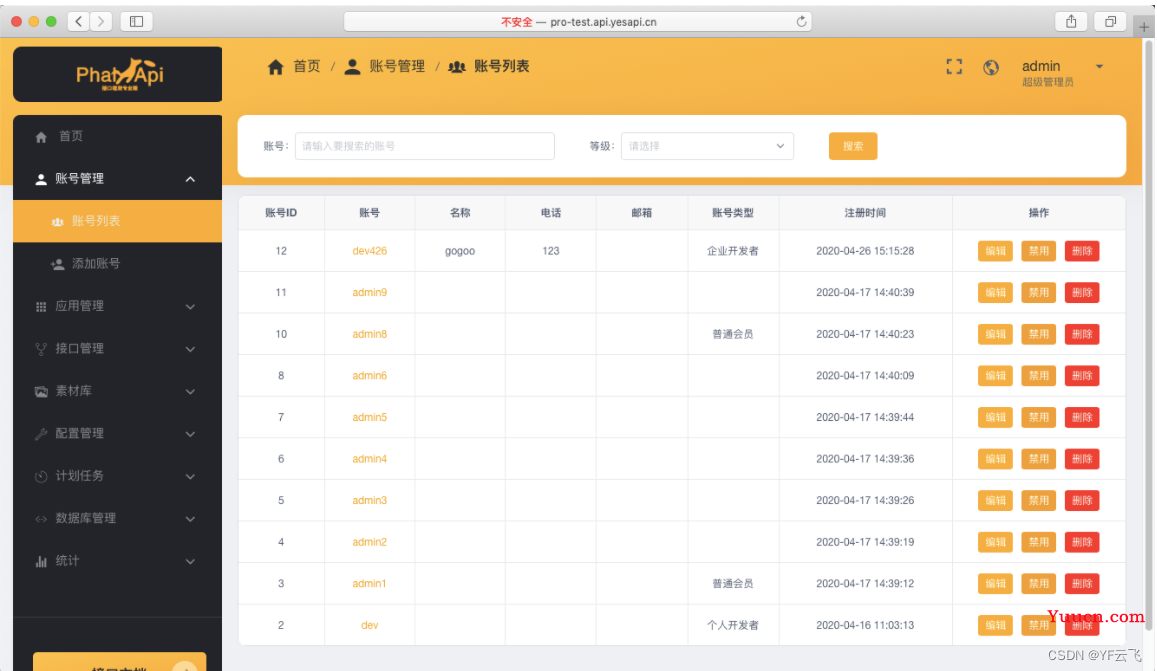Click 禁用 for account dev426
1157x671 pixels.
1039,251
